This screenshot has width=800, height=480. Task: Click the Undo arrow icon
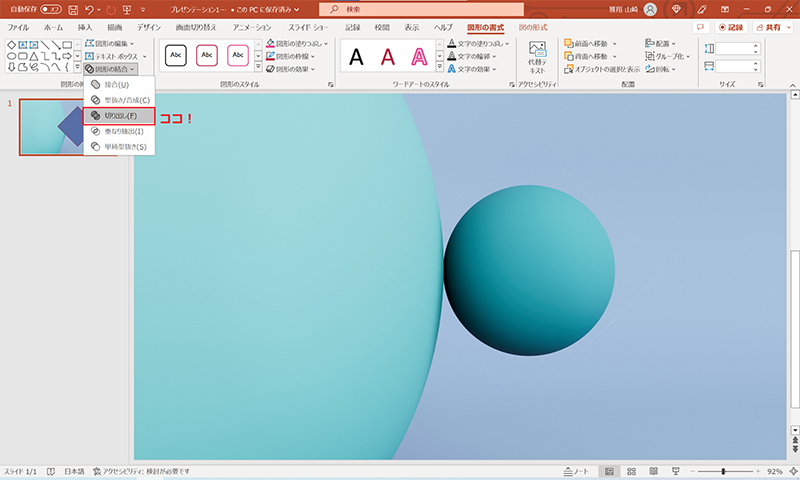[91, 9]
